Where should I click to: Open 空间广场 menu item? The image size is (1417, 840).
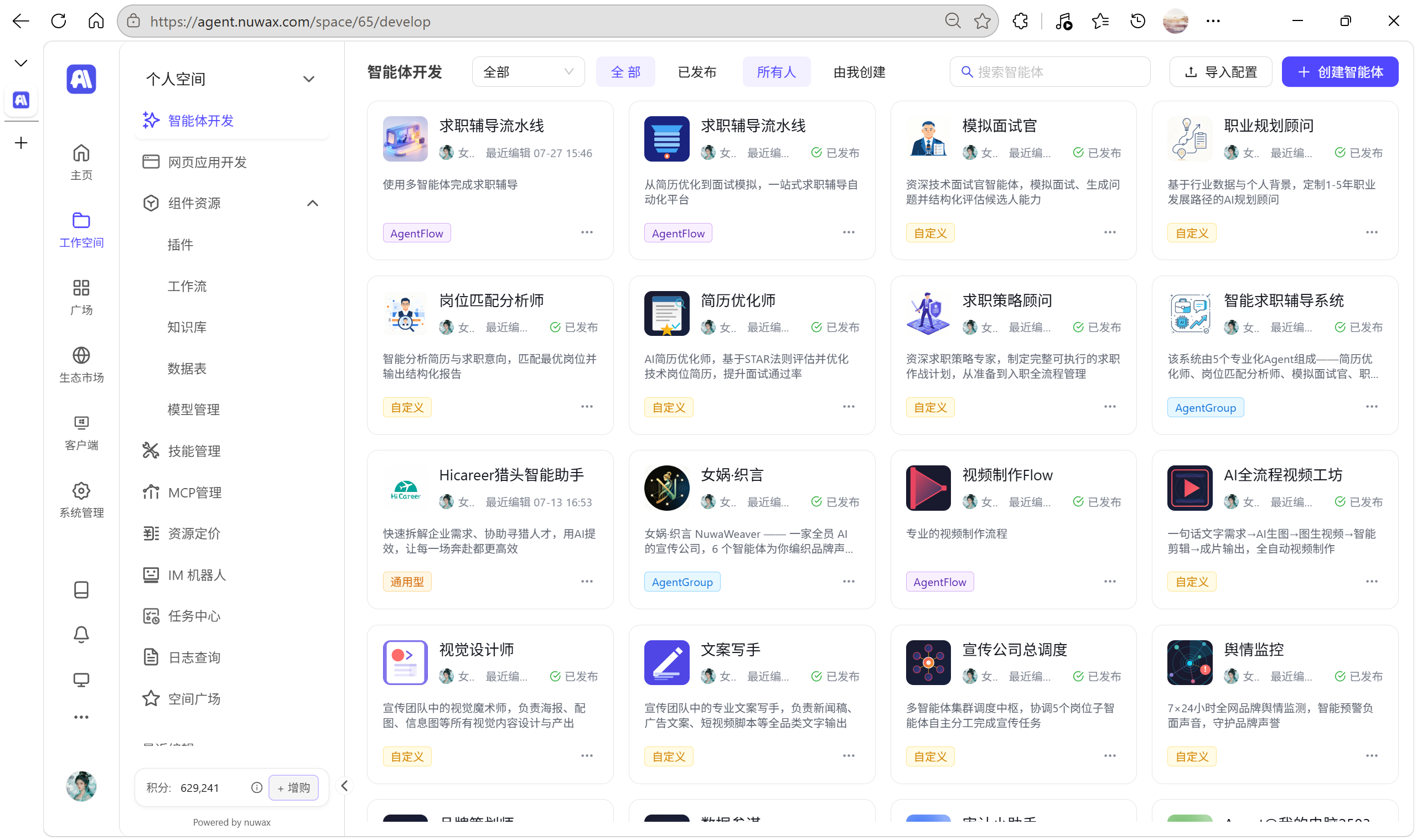[x=232, y=699]
